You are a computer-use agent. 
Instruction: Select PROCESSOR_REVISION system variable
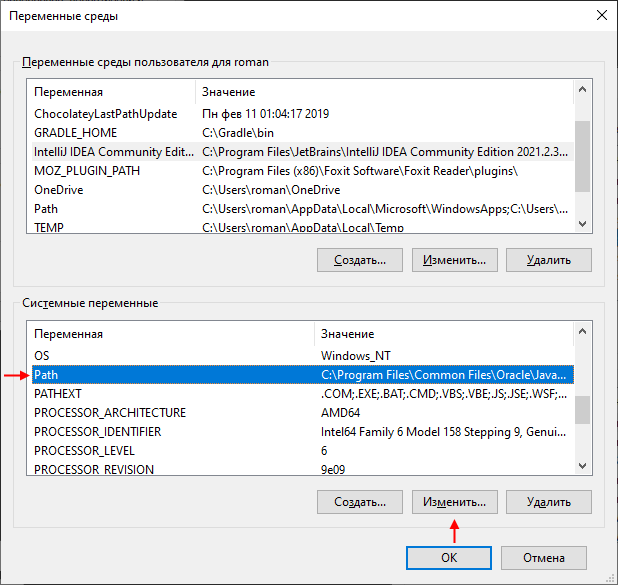click(x=303, y=469)
